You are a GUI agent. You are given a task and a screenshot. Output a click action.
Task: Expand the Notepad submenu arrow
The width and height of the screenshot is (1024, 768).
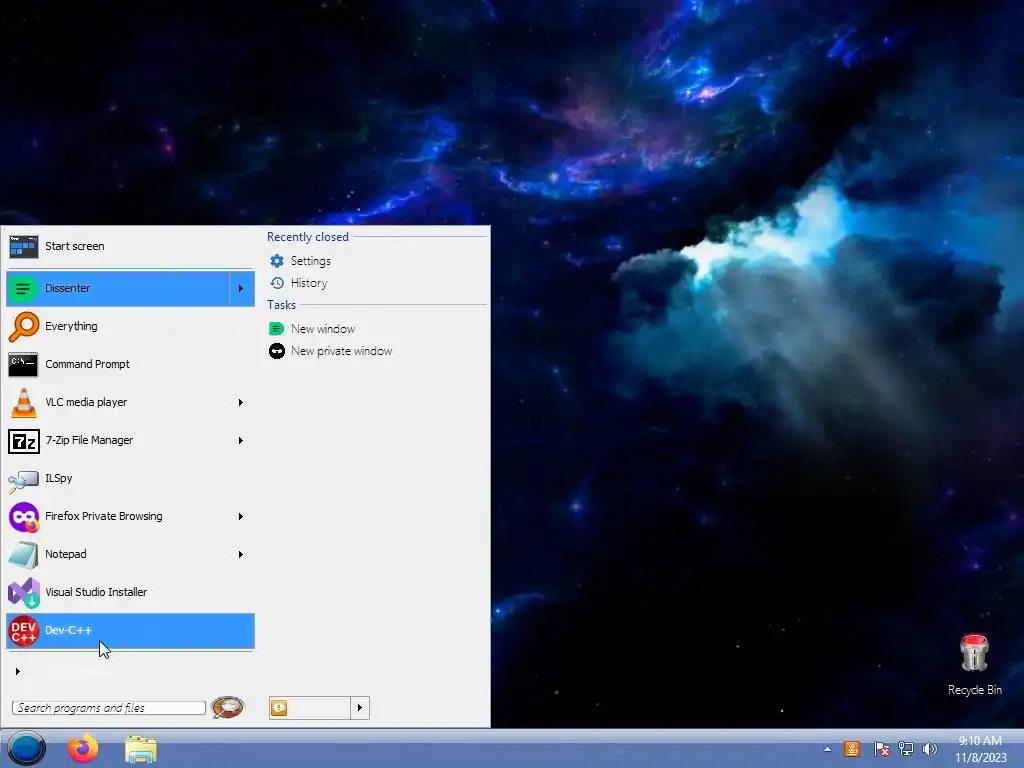pyautogui.click(x=241, y=554)
